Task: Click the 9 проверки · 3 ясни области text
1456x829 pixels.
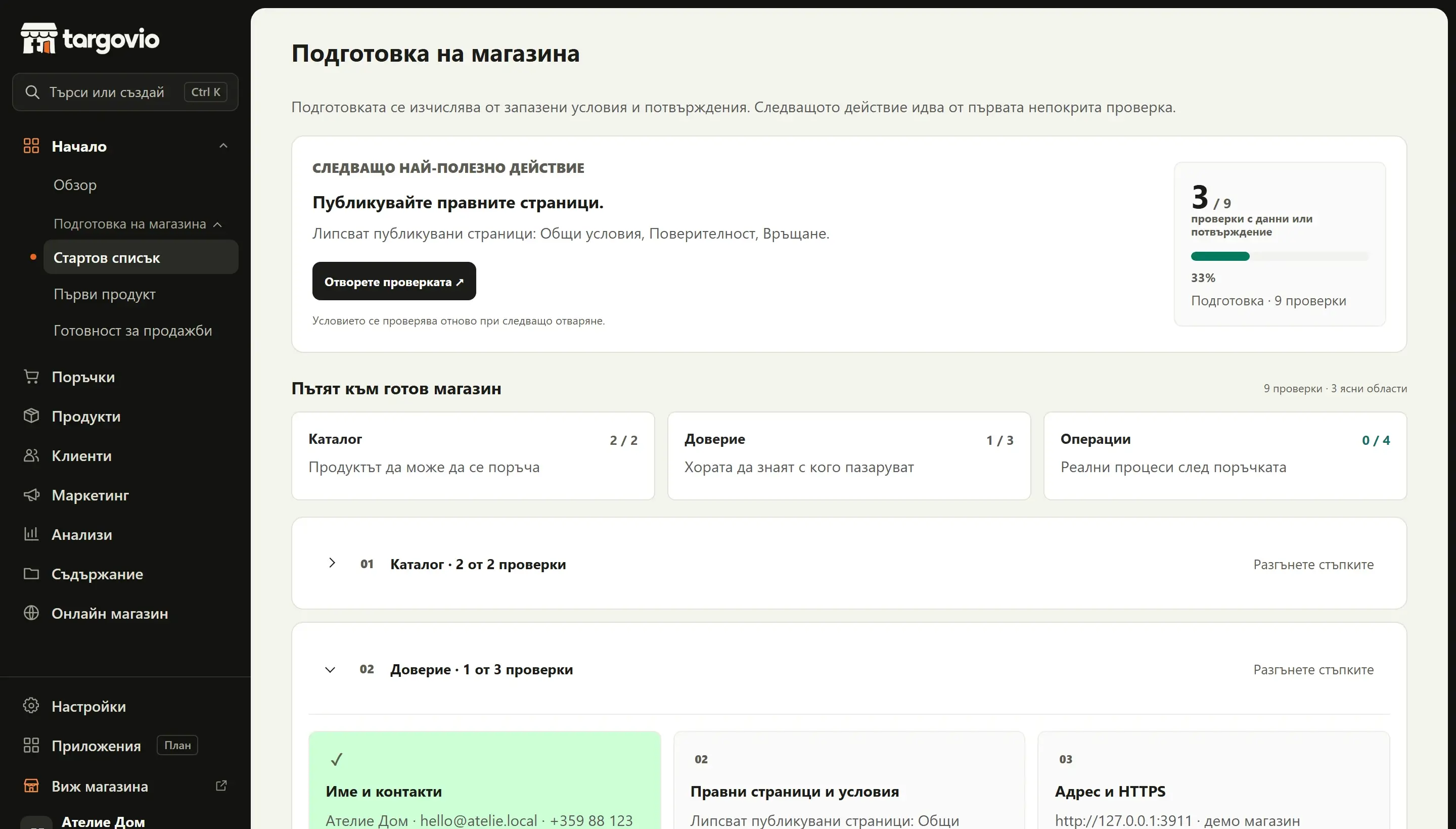Action: pos(1335,388)
